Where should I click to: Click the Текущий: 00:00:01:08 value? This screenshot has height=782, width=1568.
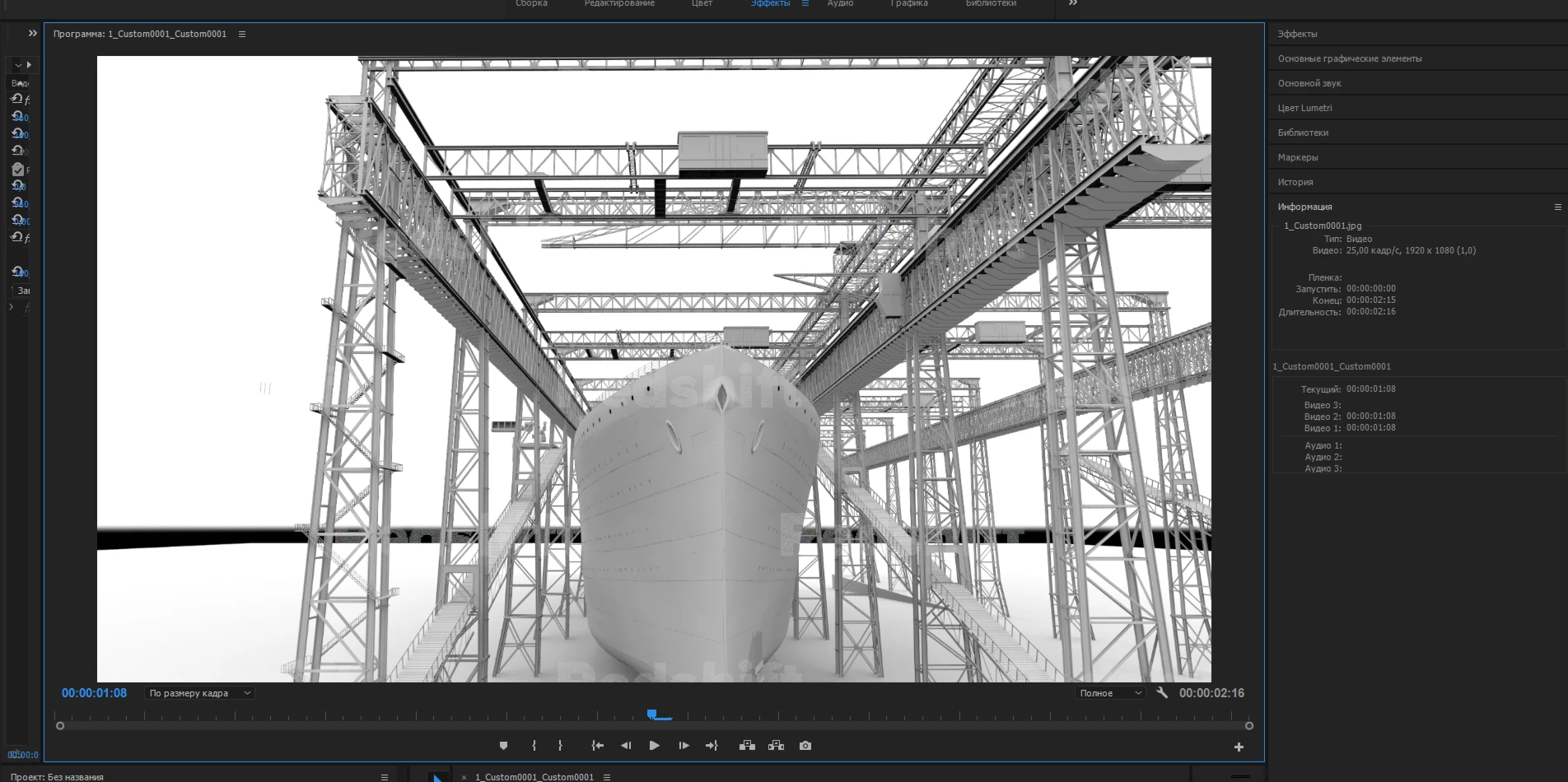click(1370, 389)
